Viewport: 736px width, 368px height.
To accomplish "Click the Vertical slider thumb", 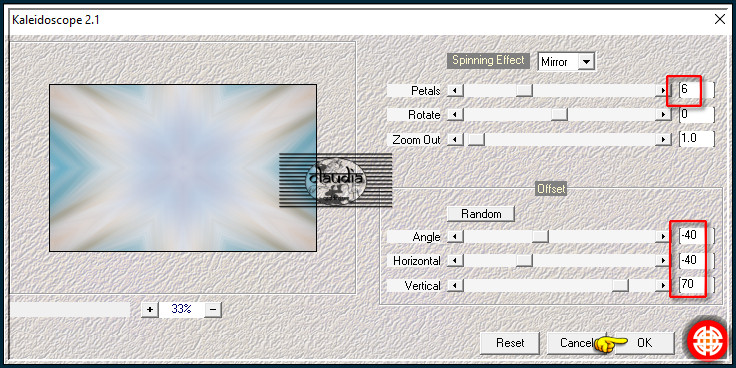I will pos(620,285).
